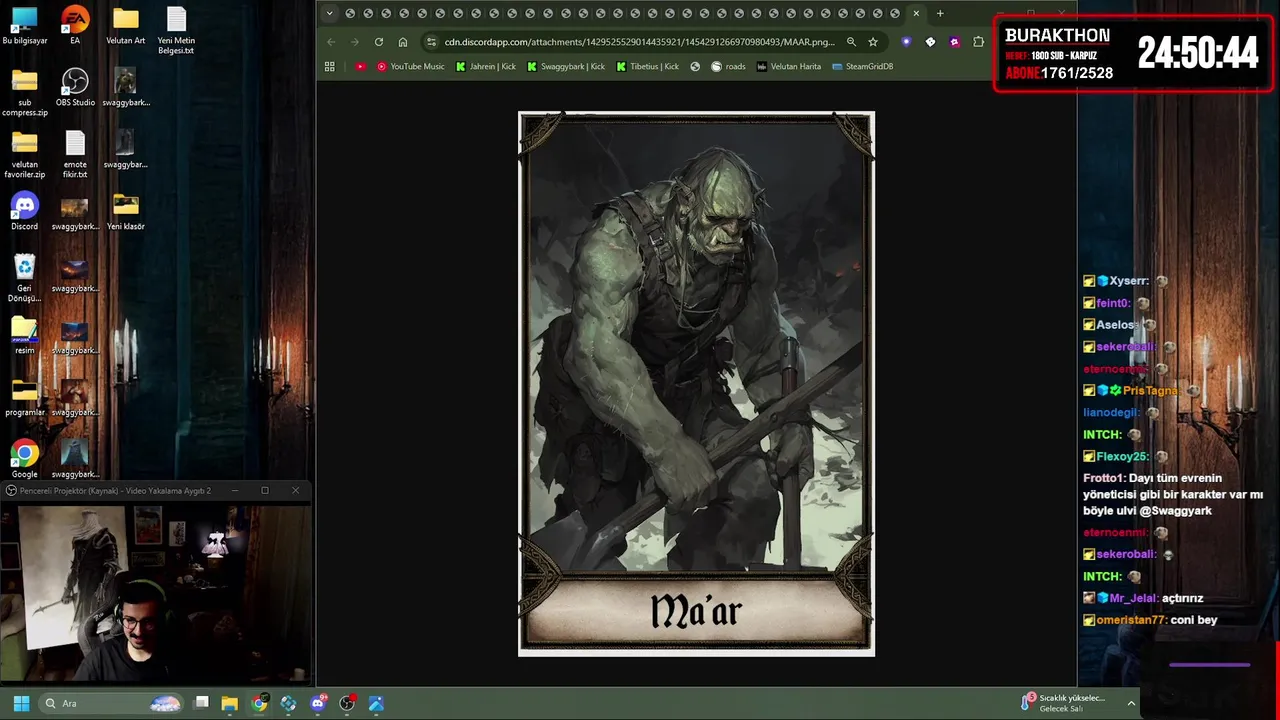
Task: Close the active browser tab
Action: point(916,14)
